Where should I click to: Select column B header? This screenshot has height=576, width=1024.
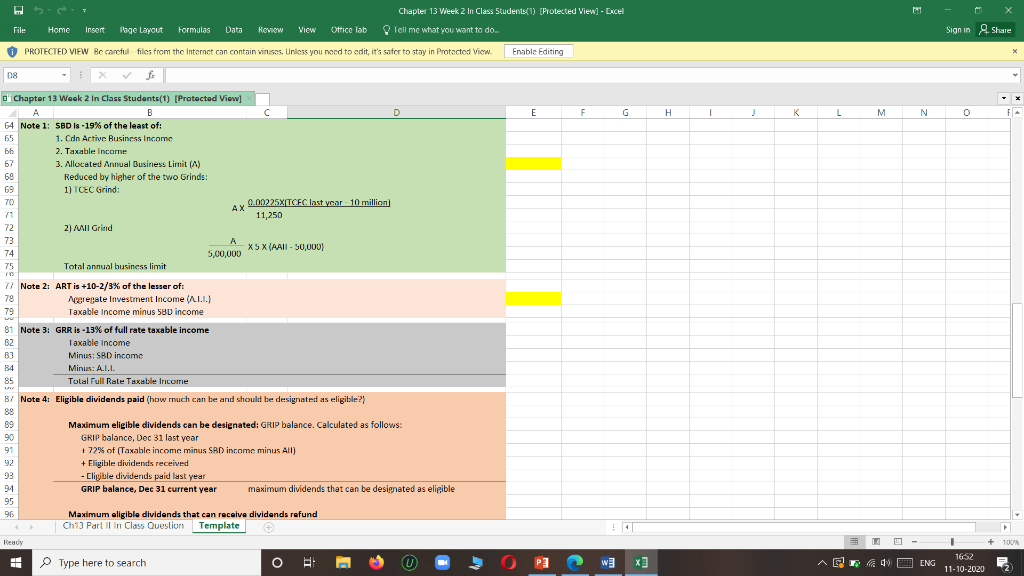click(x=150, y=113)
